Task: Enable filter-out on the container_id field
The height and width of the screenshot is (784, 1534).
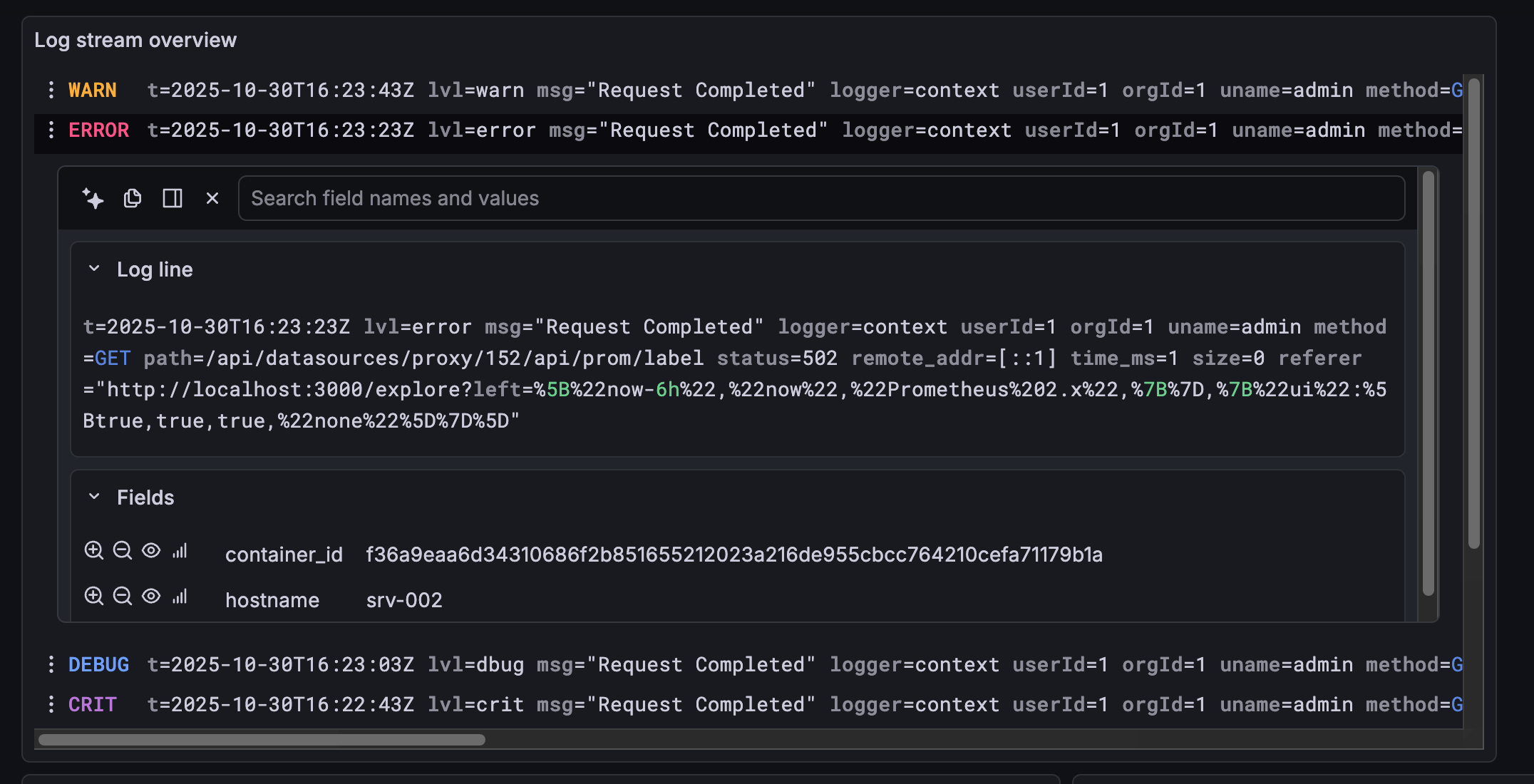Action: tap(123, 551)
